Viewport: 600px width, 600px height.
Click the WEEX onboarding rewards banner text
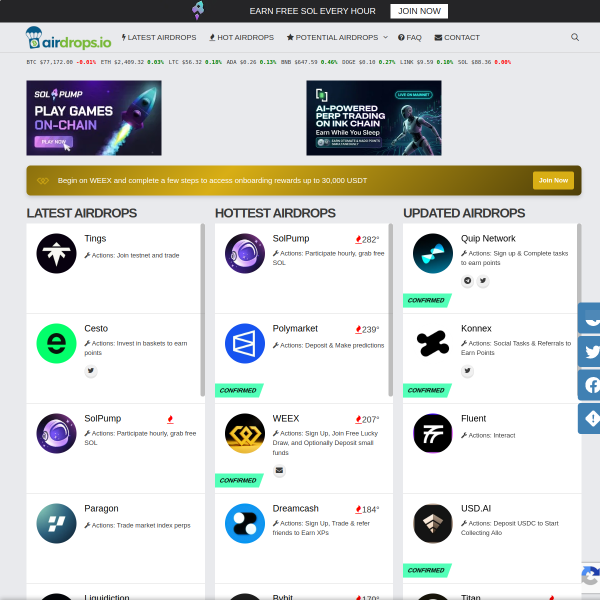[212, 180]
